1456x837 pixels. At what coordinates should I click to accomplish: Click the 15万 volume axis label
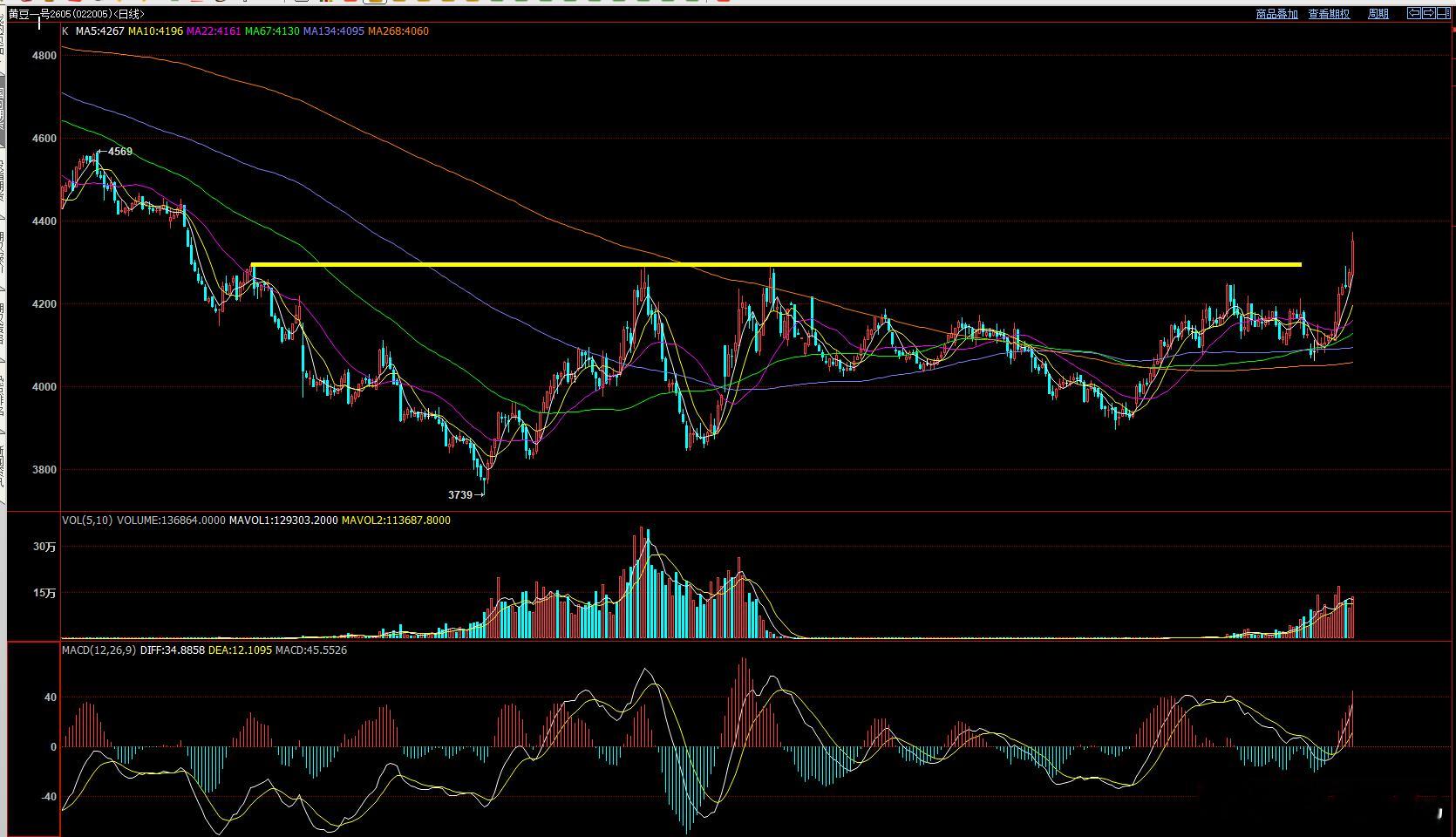tap(44, 593)
